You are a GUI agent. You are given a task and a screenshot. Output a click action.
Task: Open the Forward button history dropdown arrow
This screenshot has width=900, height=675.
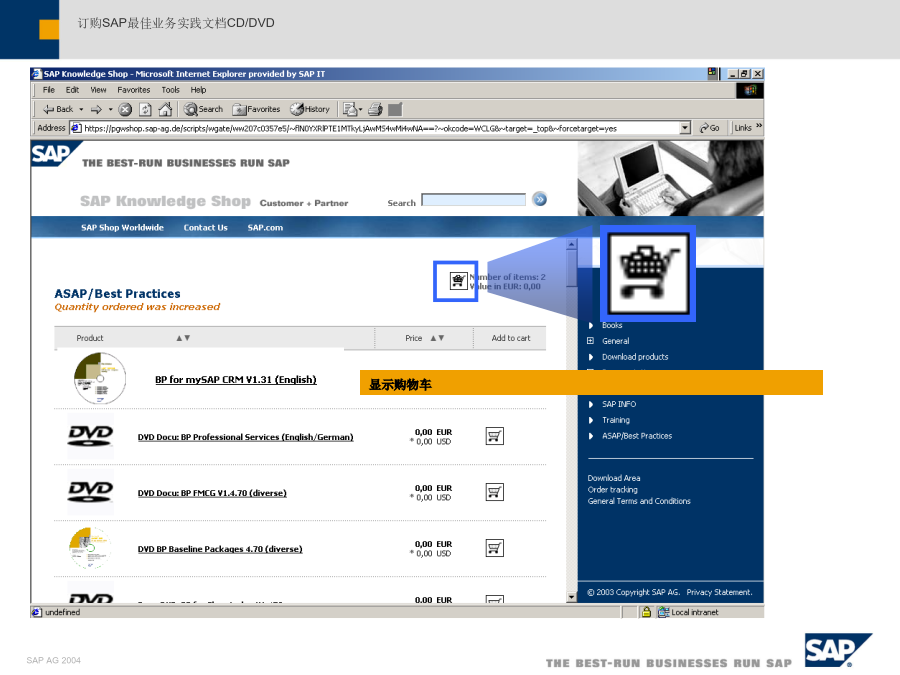(110, 109)
